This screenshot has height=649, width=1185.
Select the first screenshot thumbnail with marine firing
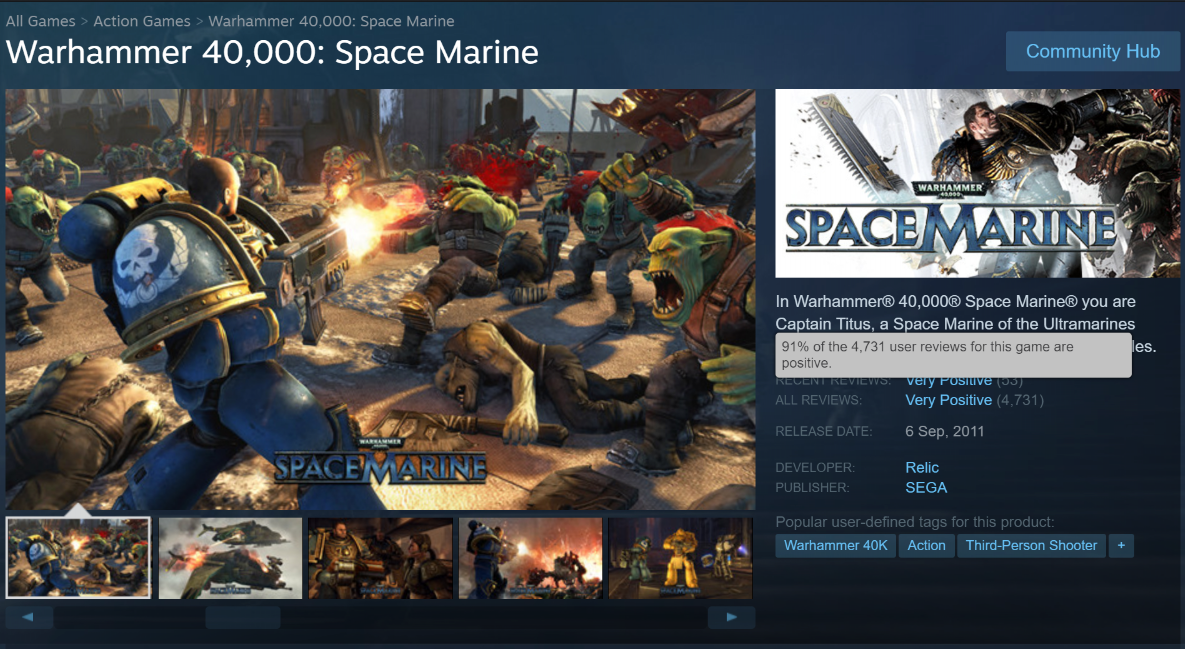[79, 558]
